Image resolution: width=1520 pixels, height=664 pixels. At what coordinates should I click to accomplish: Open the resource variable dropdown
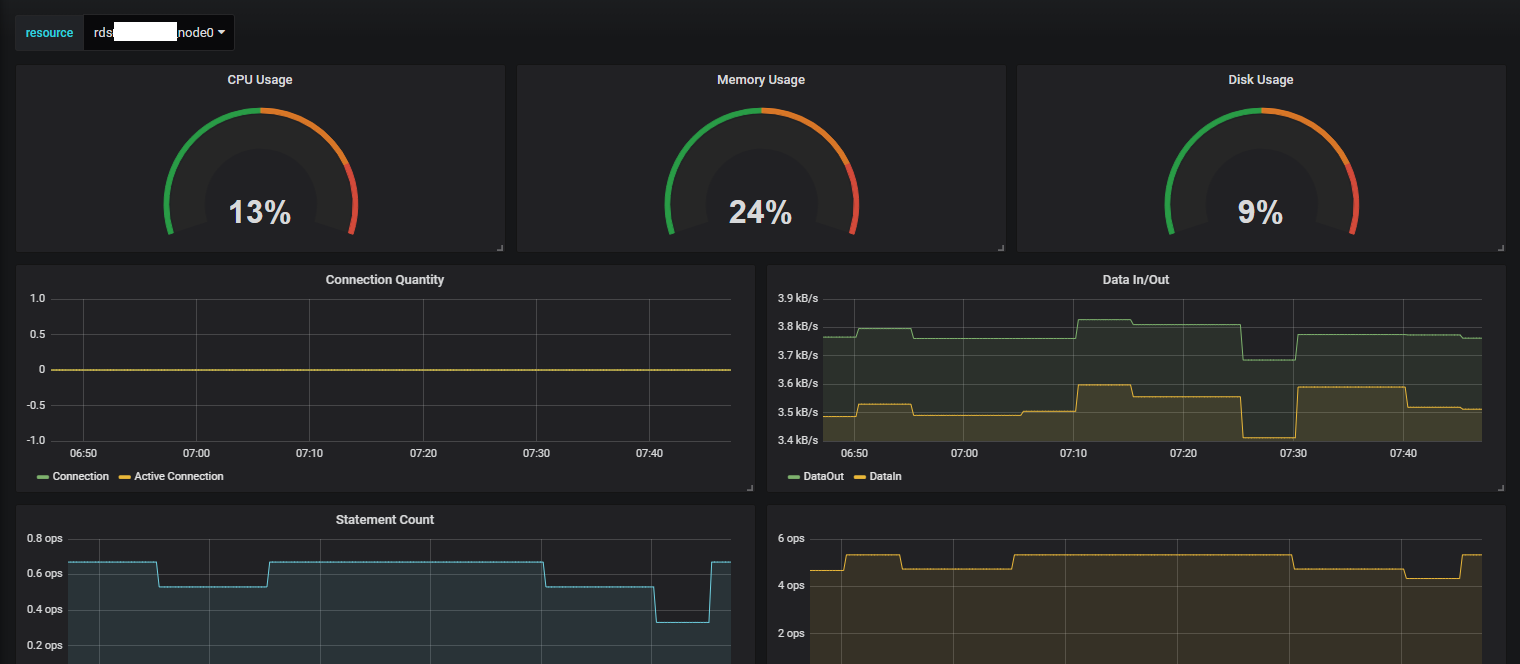159,33
